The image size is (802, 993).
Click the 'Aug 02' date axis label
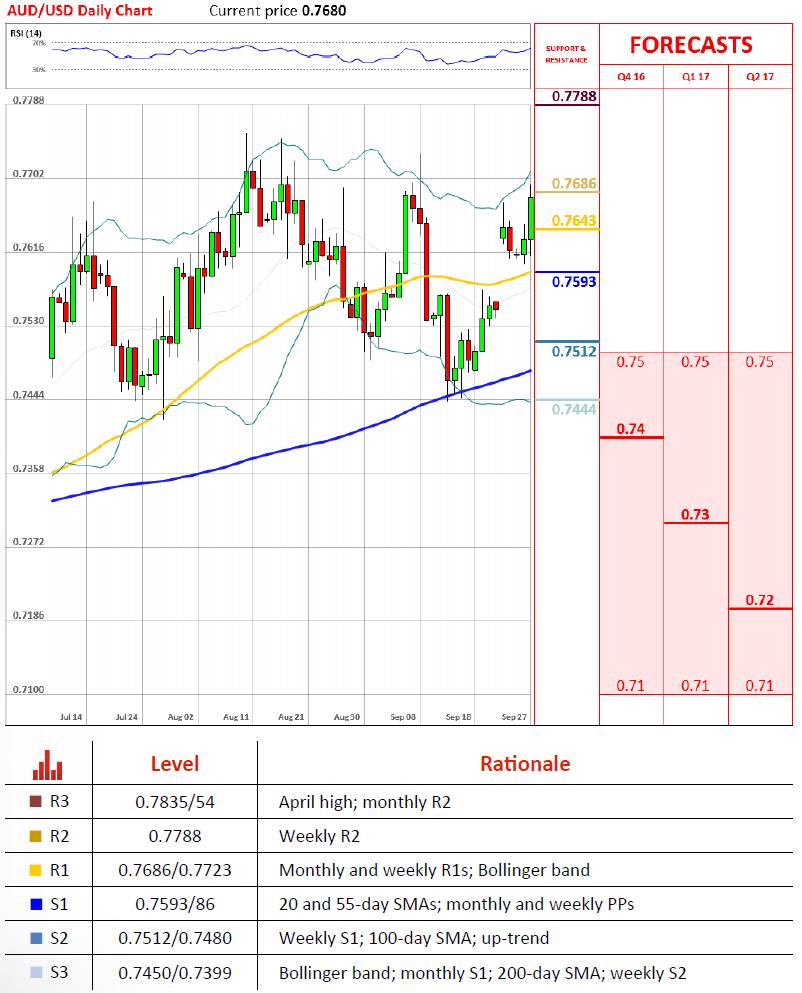coord(181,717)
